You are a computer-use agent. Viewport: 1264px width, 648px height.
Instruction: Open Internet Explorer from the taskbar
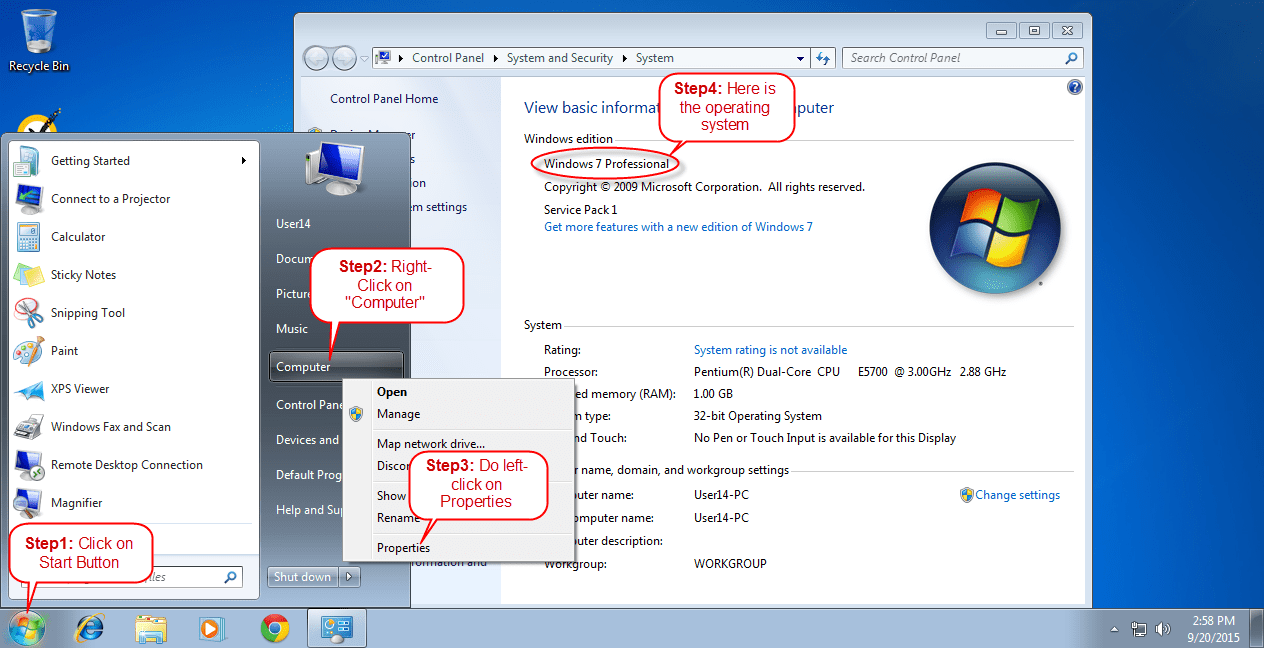click(90, 628)
